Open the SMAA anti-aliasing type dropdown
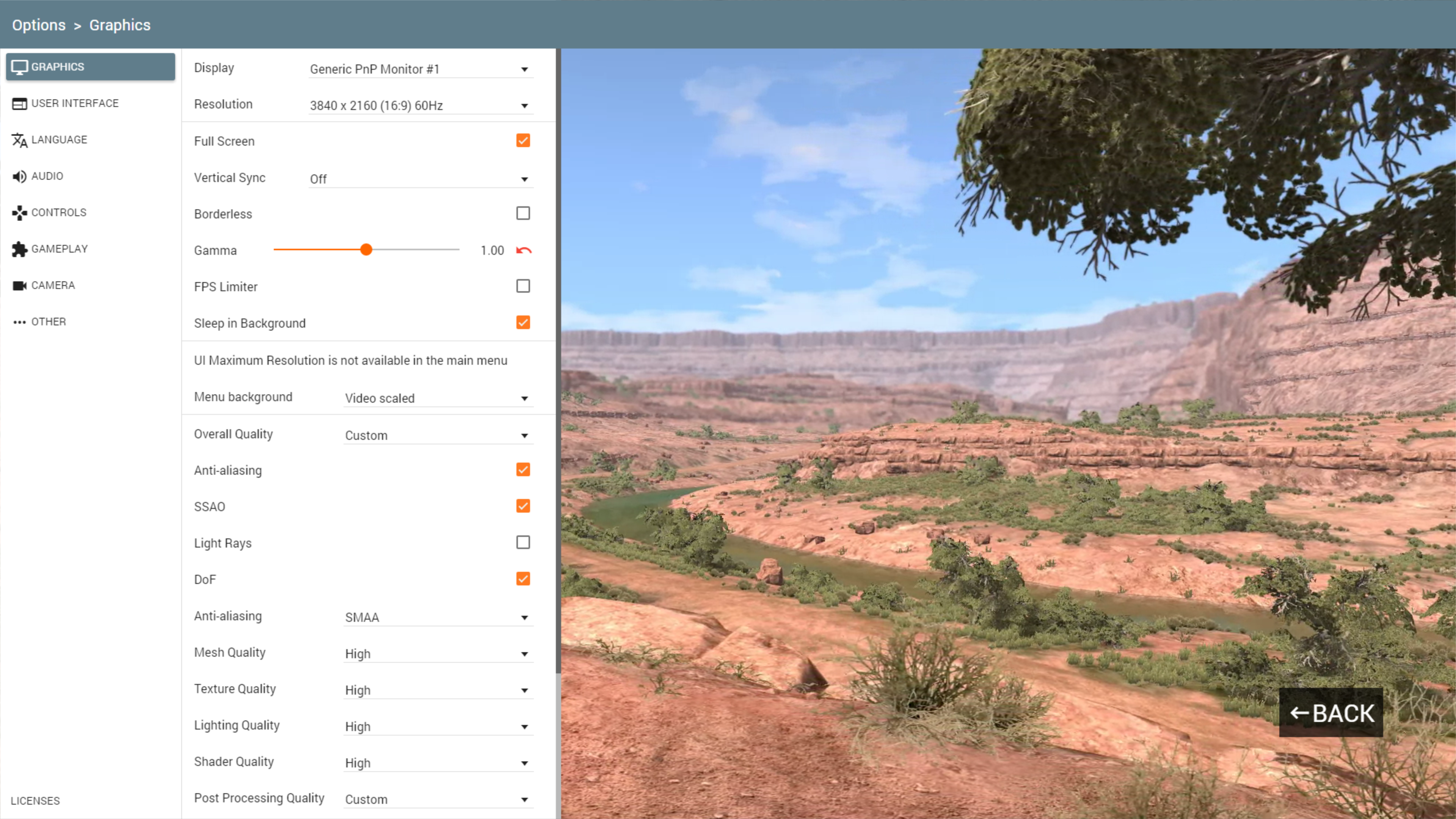 438,617
